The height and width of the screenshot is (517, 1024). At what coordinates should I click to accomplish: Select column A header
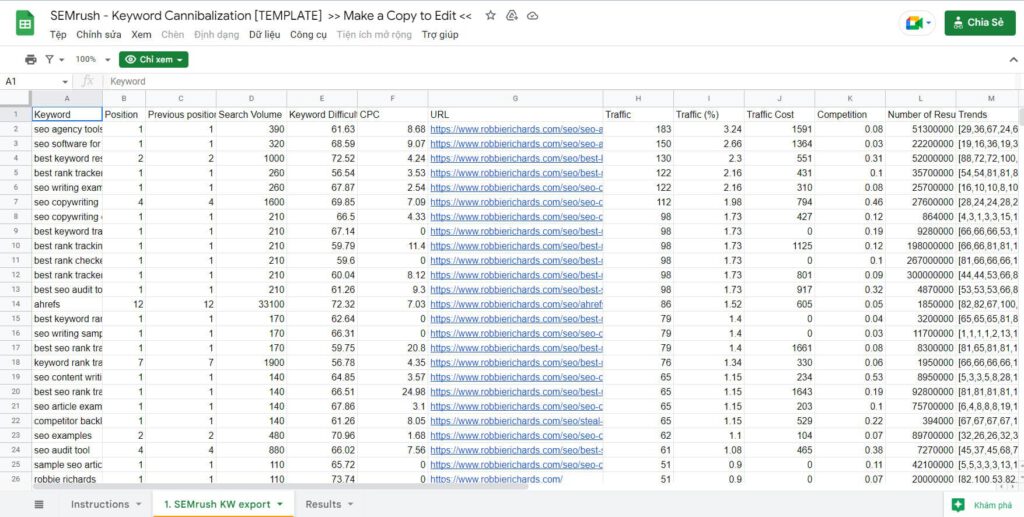(67, 98)
